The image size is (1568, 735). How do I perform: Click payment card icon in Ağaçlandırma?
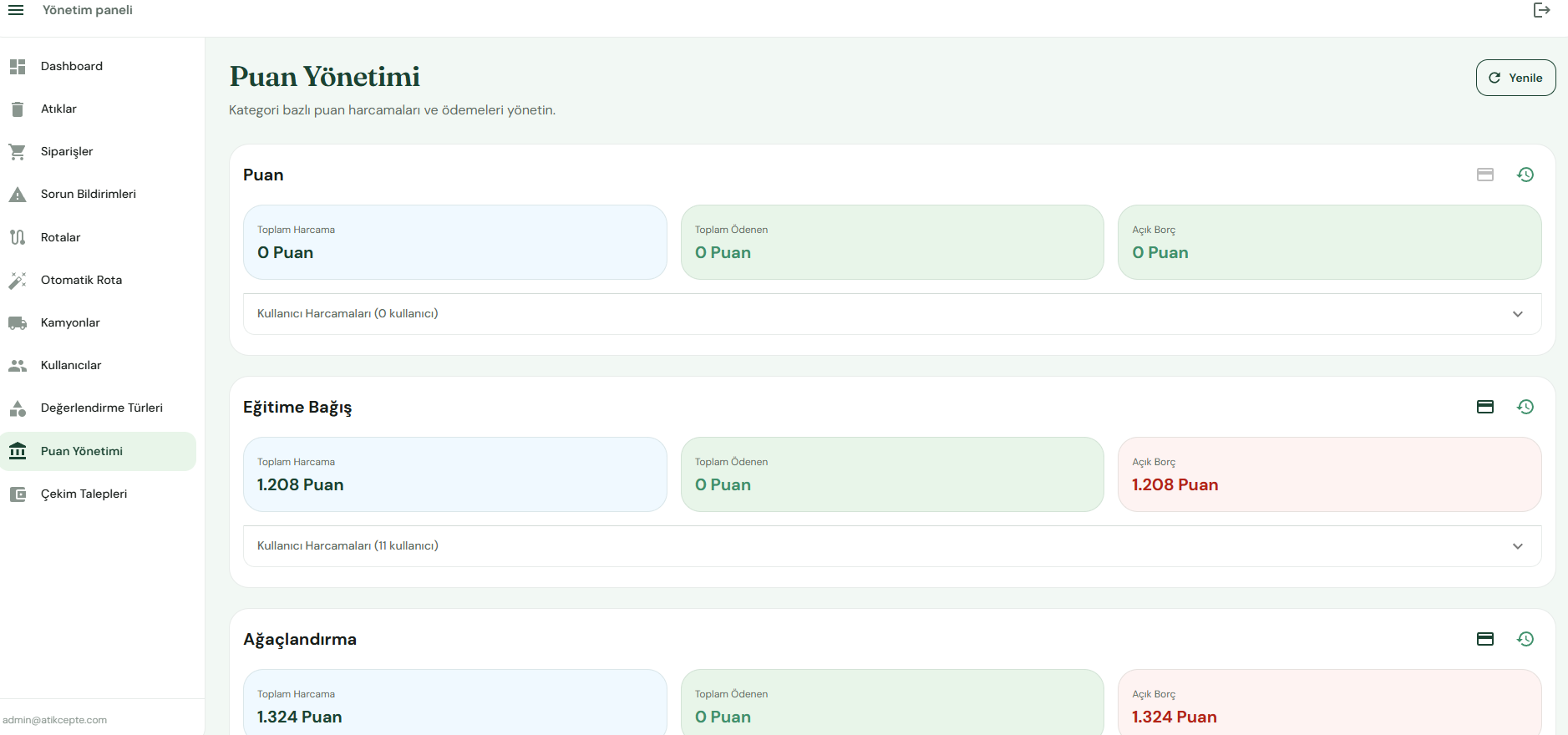point(1485,639)
